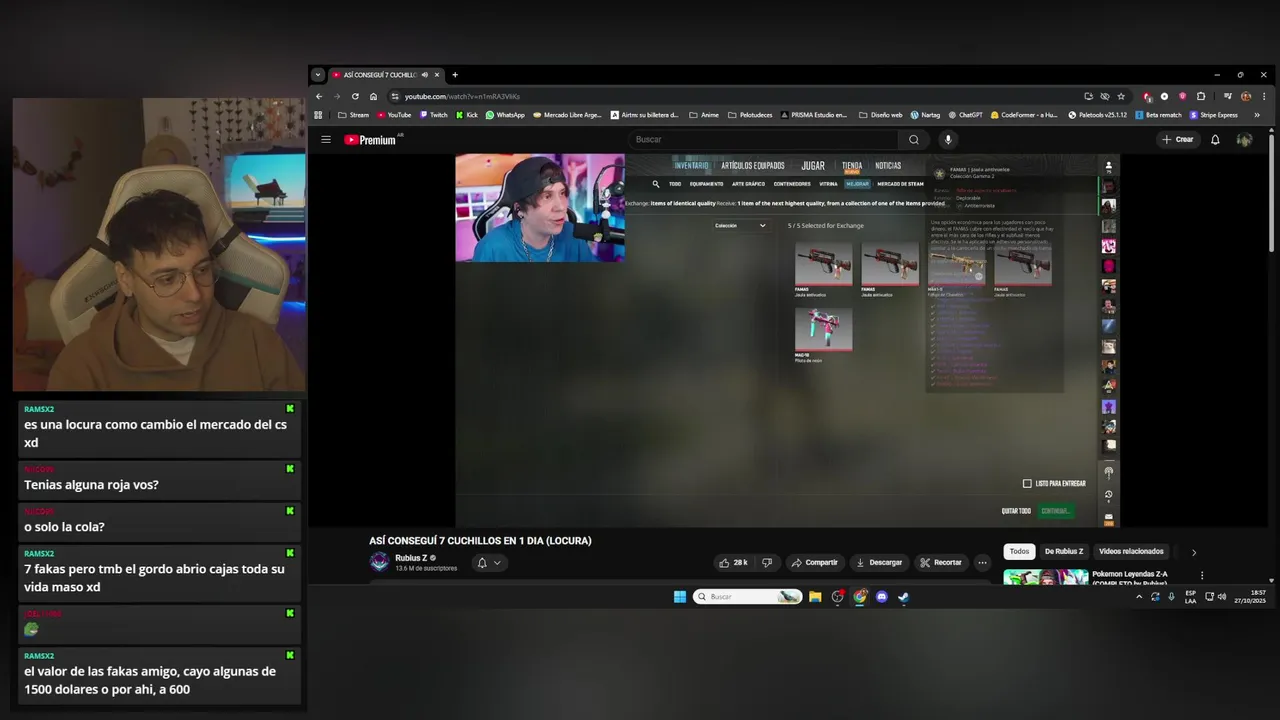This screenshot has height=720, width=1280.
Task: Bookmark this page with star icon
Action: [1121, 97]
